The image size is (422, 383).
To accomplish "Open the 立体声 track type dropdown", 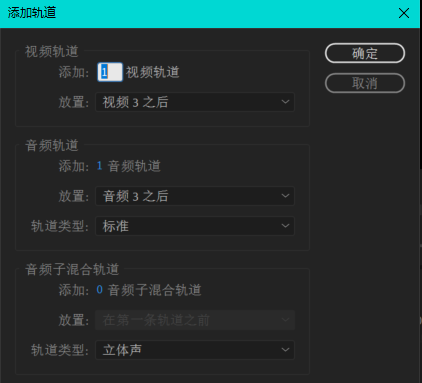I will tap(195, 350).
